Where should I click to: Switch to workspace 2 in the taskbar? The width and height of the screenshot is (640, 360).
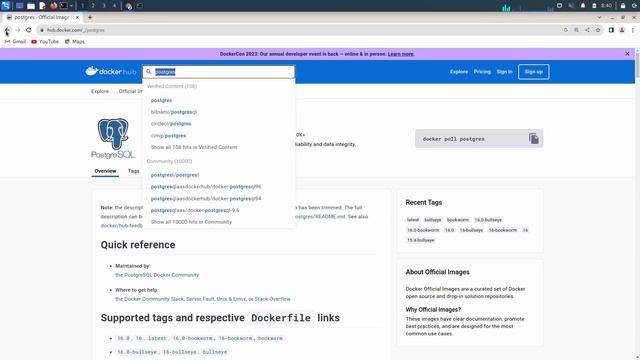tap(93, 6)
